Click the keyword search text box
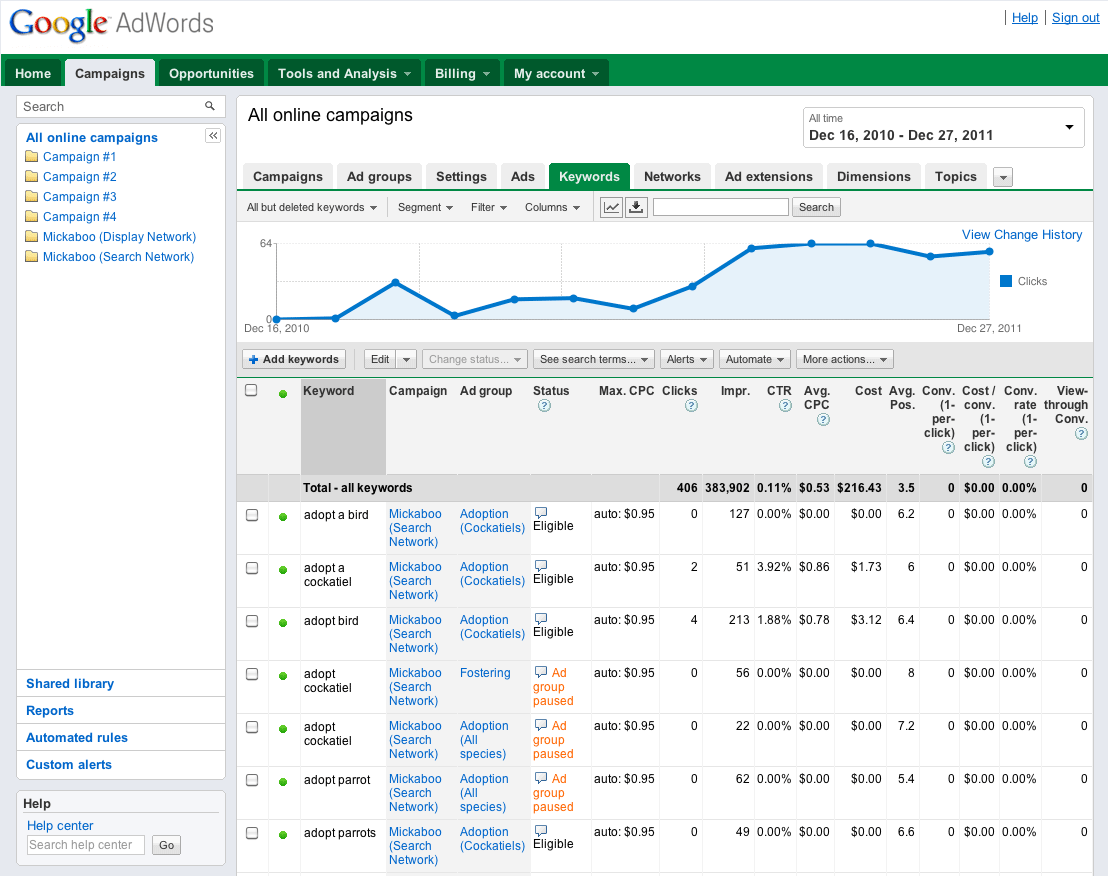The width and height of the screenshot is (1108, 876). tap(721, 207)
